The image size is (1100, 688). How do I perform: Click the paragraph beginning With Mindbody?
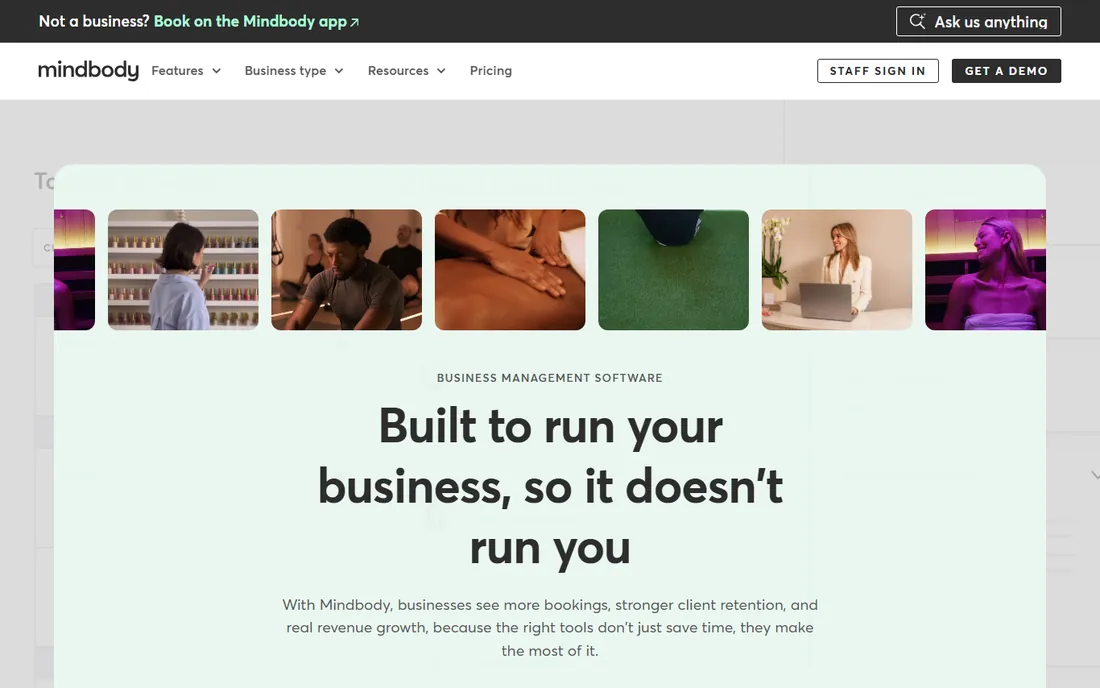(x=550, y=628)
